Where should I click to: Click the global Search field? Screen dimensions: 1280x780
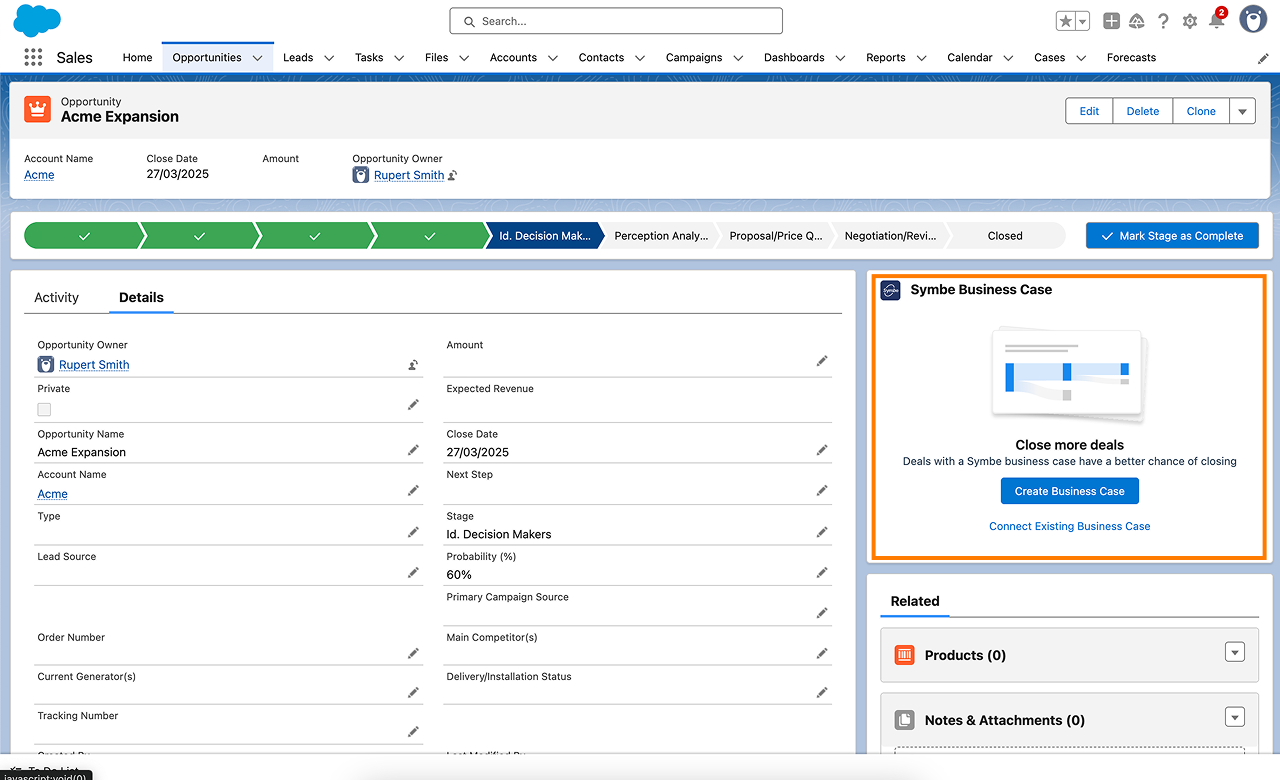(616, 21)
